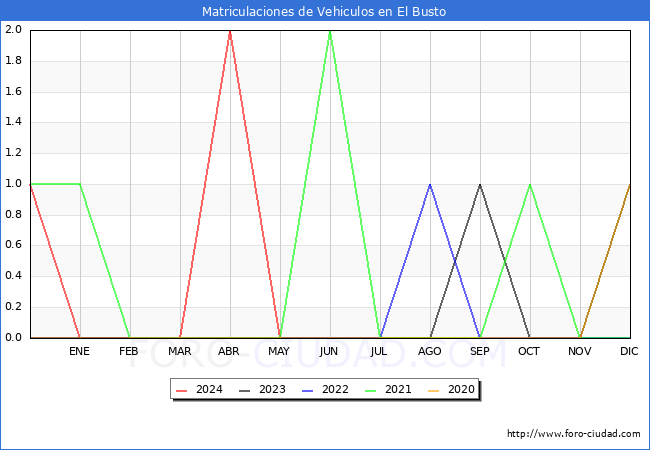Click the 2022 blue legend swatch
The height and width of the screenshot is (450, 650).
(x=308, y=390)
